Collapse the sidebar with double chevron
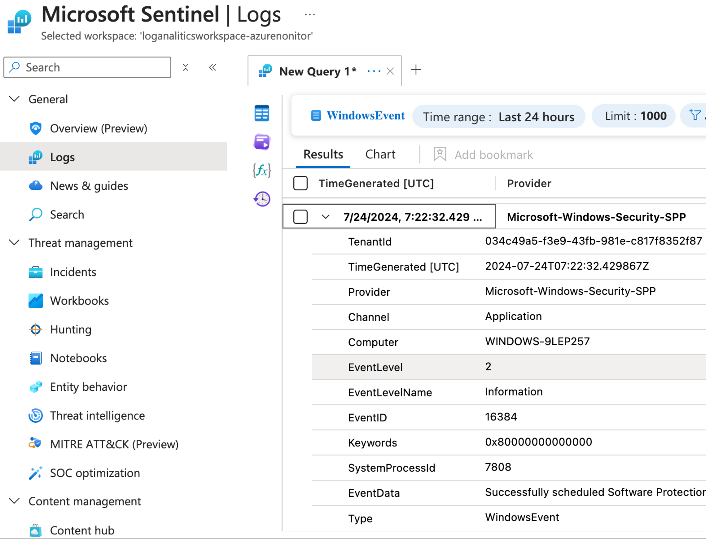 [212, 67]
